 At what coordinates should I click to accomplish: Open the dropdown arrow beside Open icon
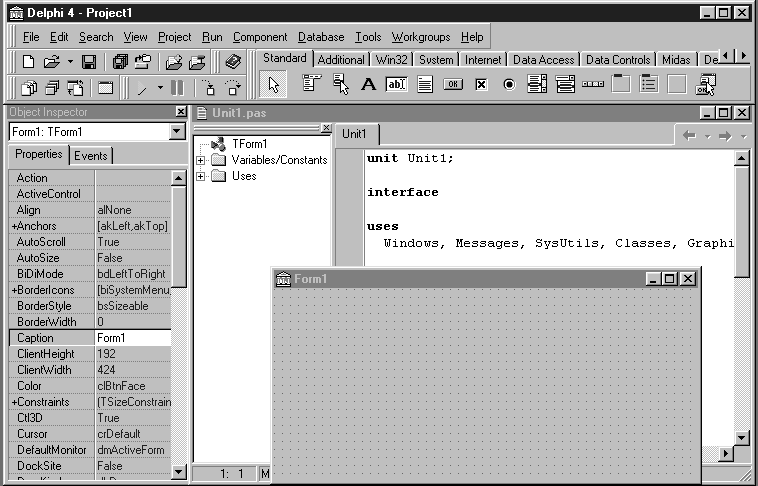point(70,62)
